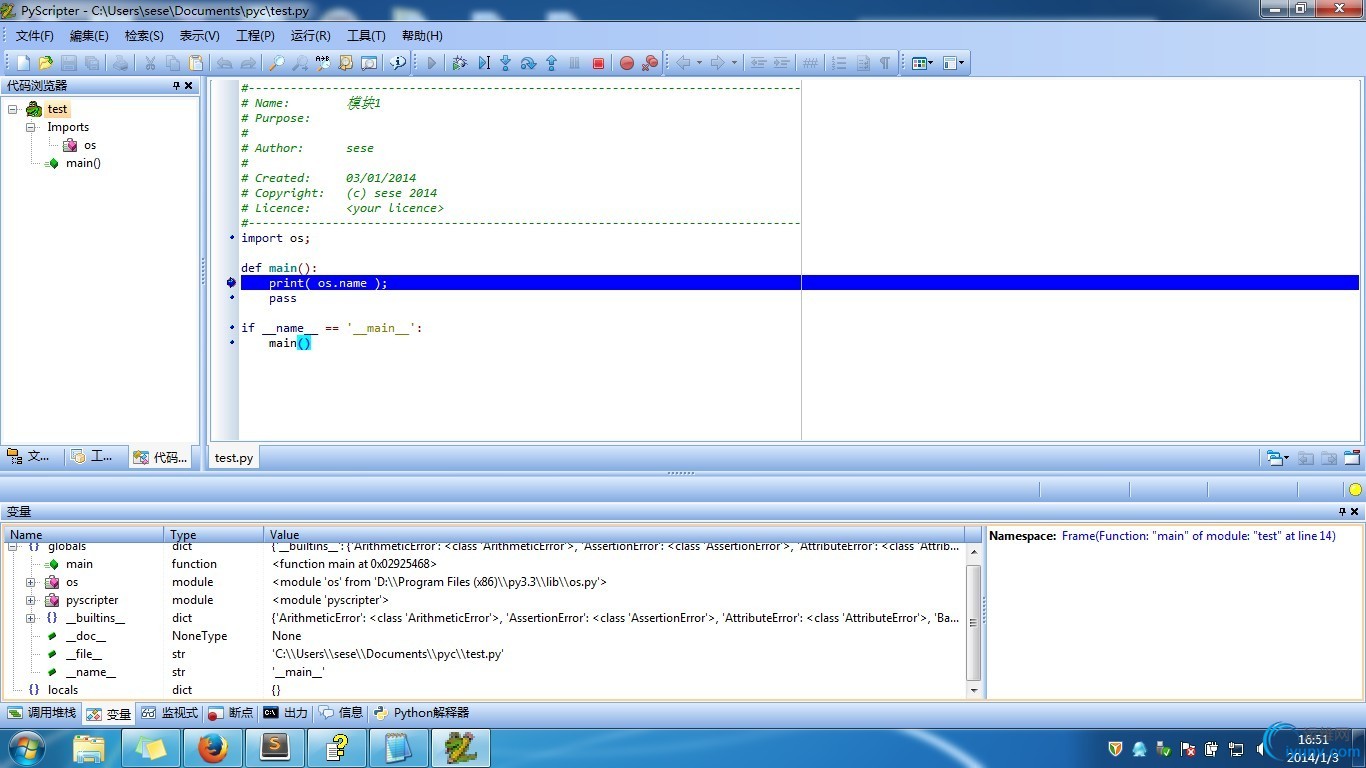
Task: Click the save disk icon
Action: pos(69,63)
